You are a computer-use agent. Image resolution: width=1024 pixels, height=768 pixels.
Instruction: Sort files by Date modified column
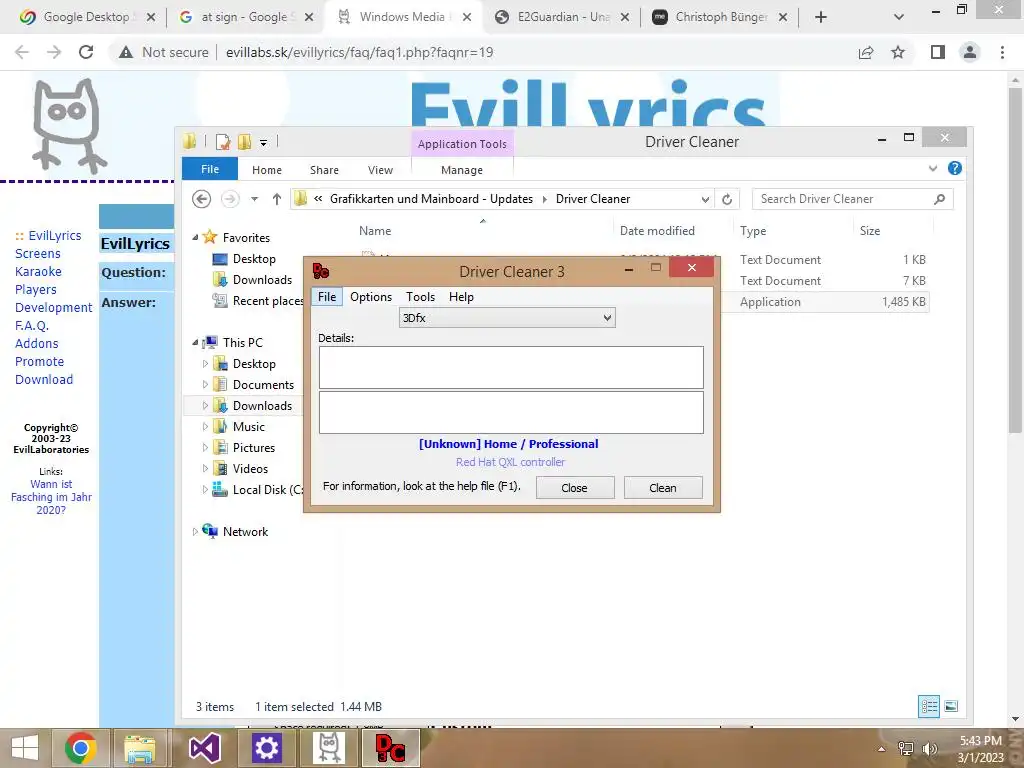657,231
